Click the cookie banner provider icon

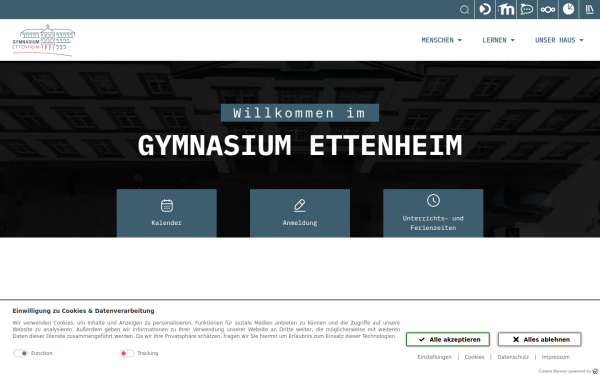pos(595,371)
